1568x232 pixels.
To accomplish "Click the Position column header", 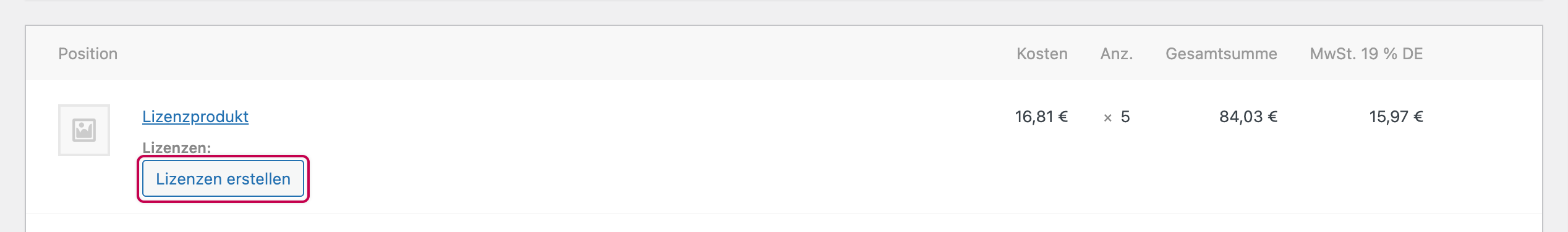I will pyautogui.click(x=88, y=54).
